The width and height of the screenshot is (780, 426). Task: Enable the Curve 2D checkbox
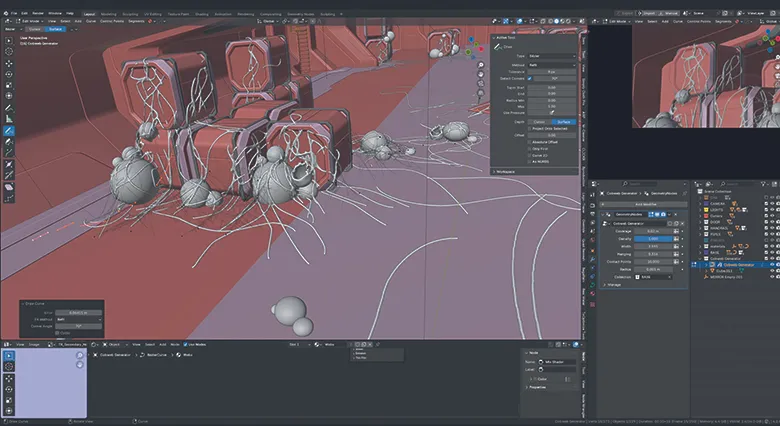coord(529,155)
